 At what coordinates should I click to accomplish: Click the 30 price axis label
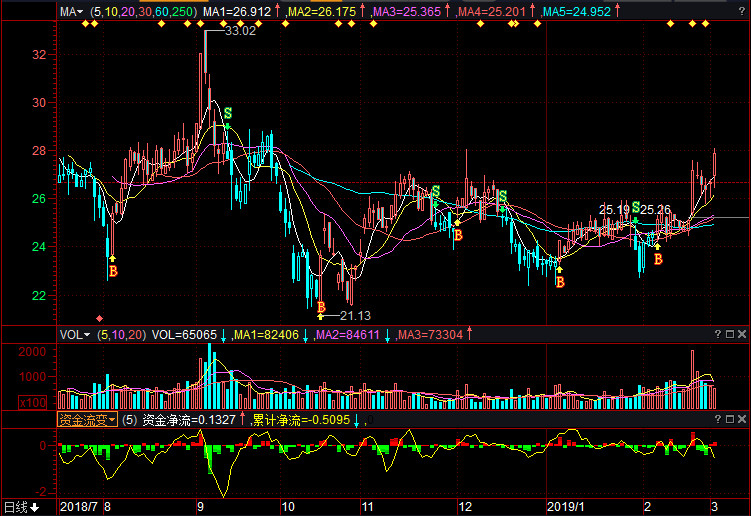point(39,103)
